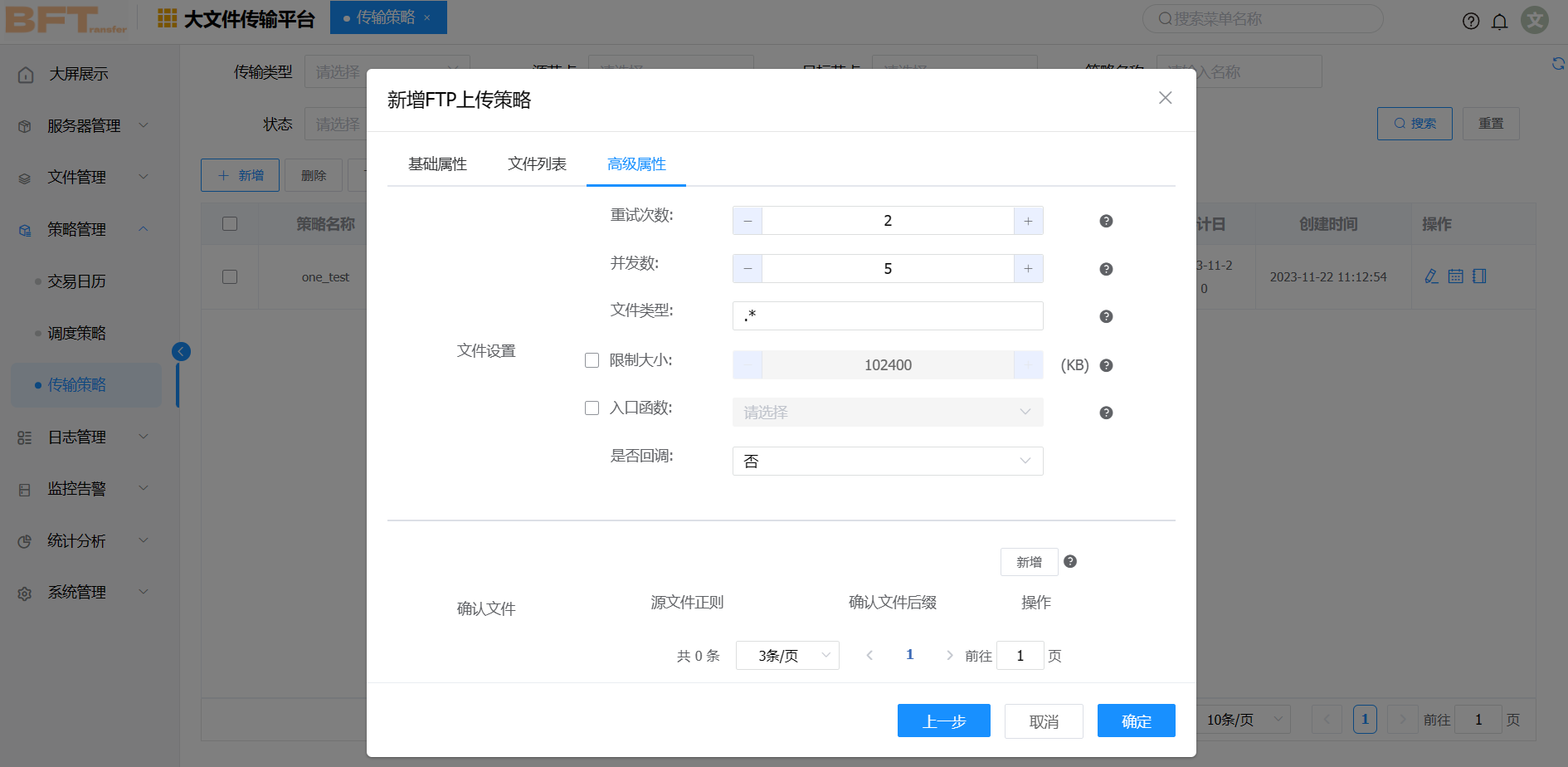The image size is (1568, 767).
Task: Increase 并发数 with plus button
Action: click(1028, 269)
